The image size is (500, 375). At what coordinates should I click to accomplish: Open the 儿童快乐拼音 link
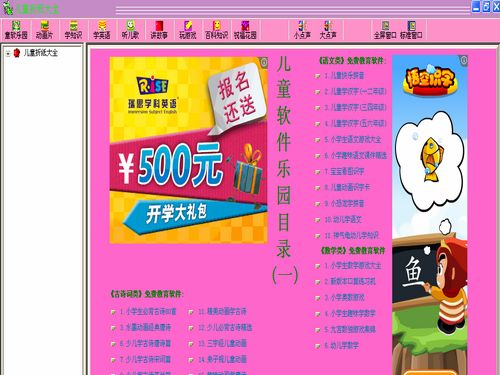(344, 76)
